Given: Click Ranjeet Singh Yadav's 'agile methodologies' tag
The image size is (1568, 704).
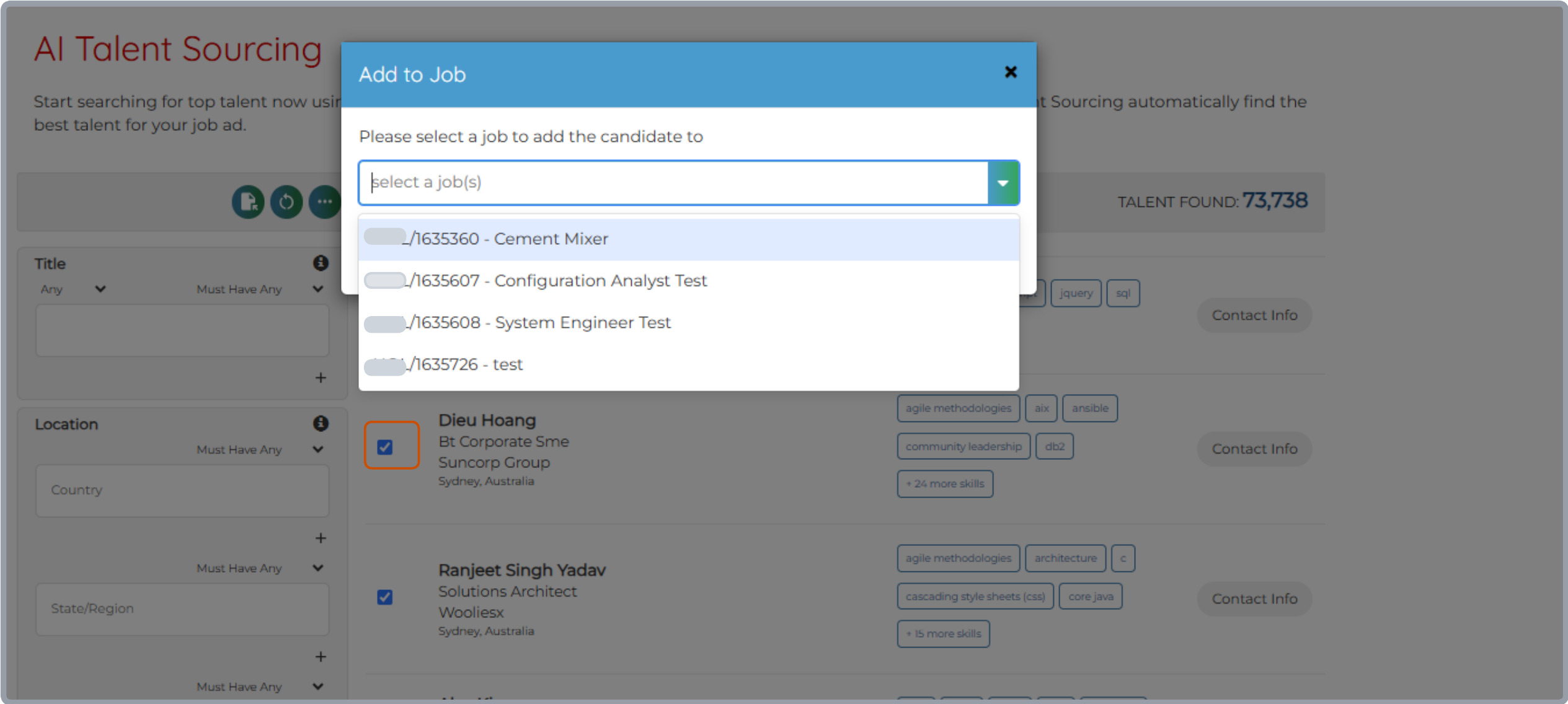Looking at the screenshot, I should pos(958,558).
